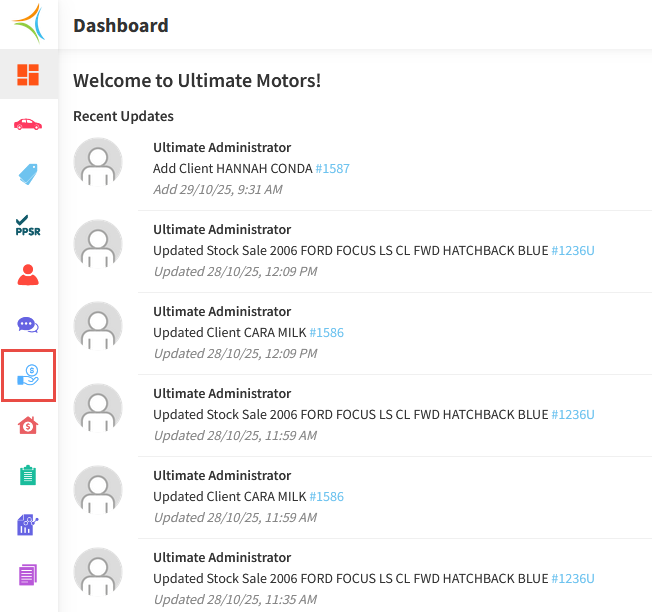Open the red person clients icon
652x612 pixels.
[28, 275]
